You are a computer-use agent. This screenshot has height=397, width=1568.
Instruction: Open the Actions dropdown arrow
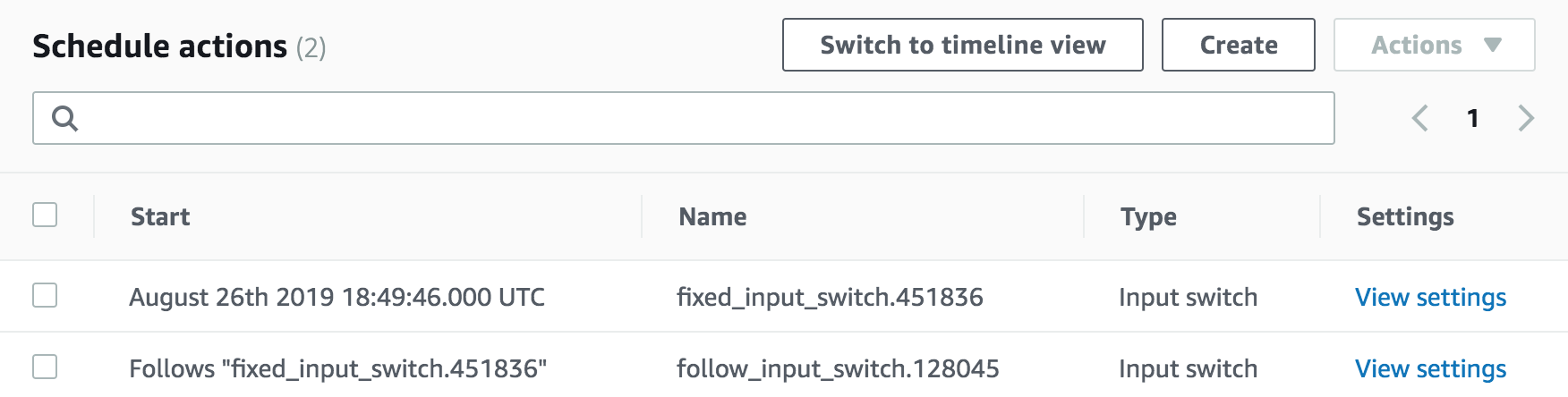click(x=1492, y=45)
